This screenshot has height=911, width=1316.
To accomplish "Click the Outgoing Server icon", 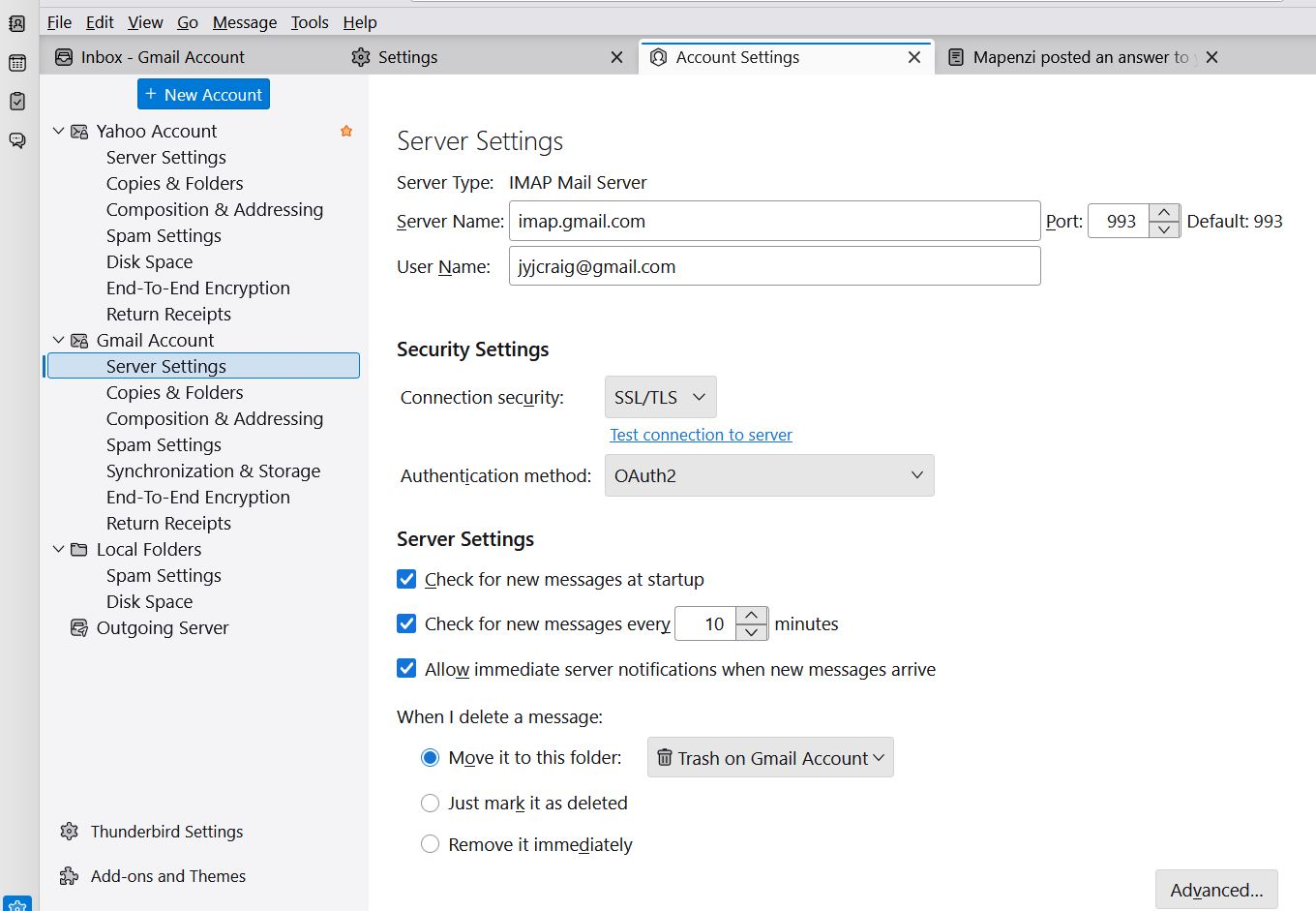I will tap(79, 628).
